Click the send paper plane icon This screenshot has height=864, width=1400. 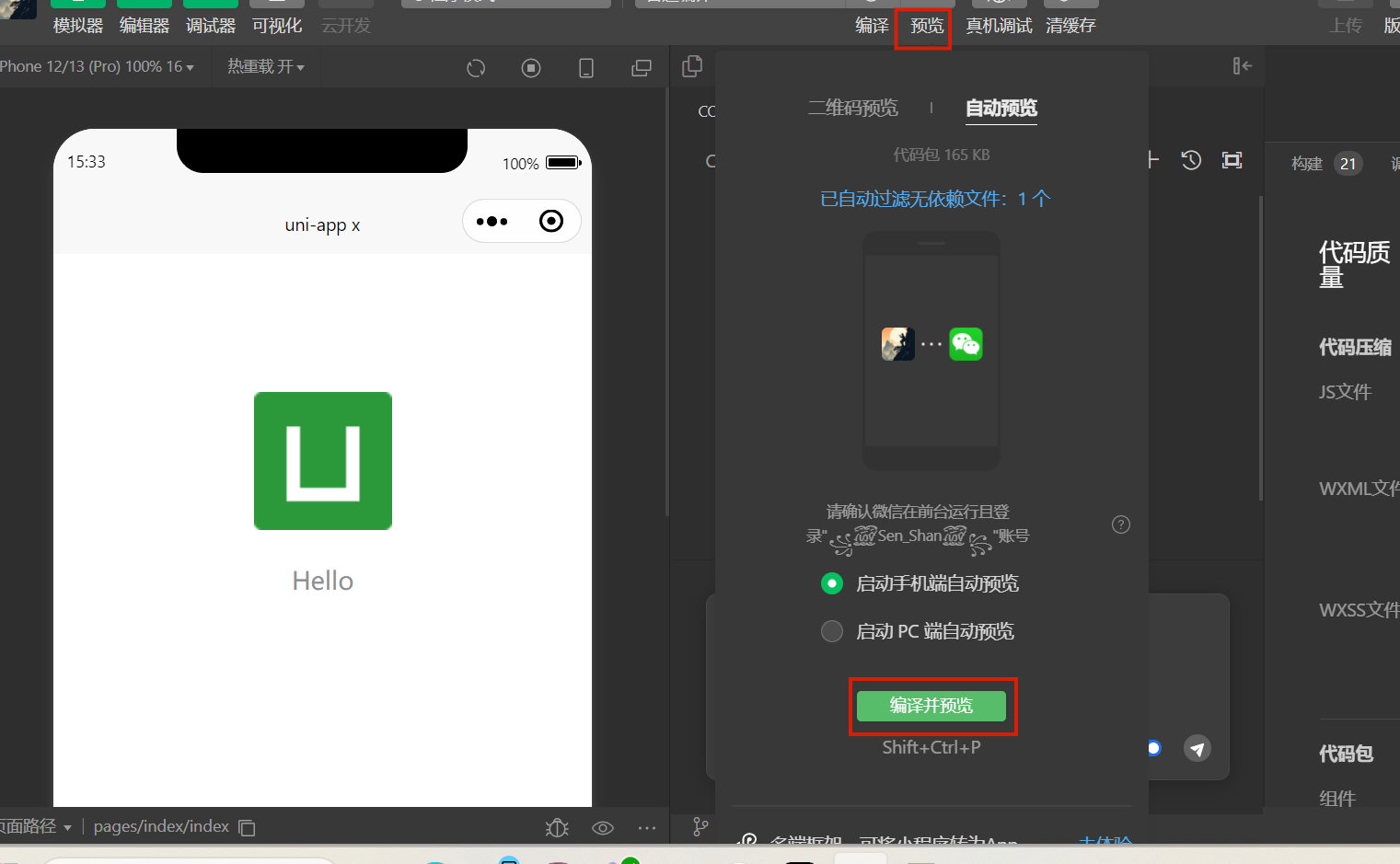tap(1197, 748)
